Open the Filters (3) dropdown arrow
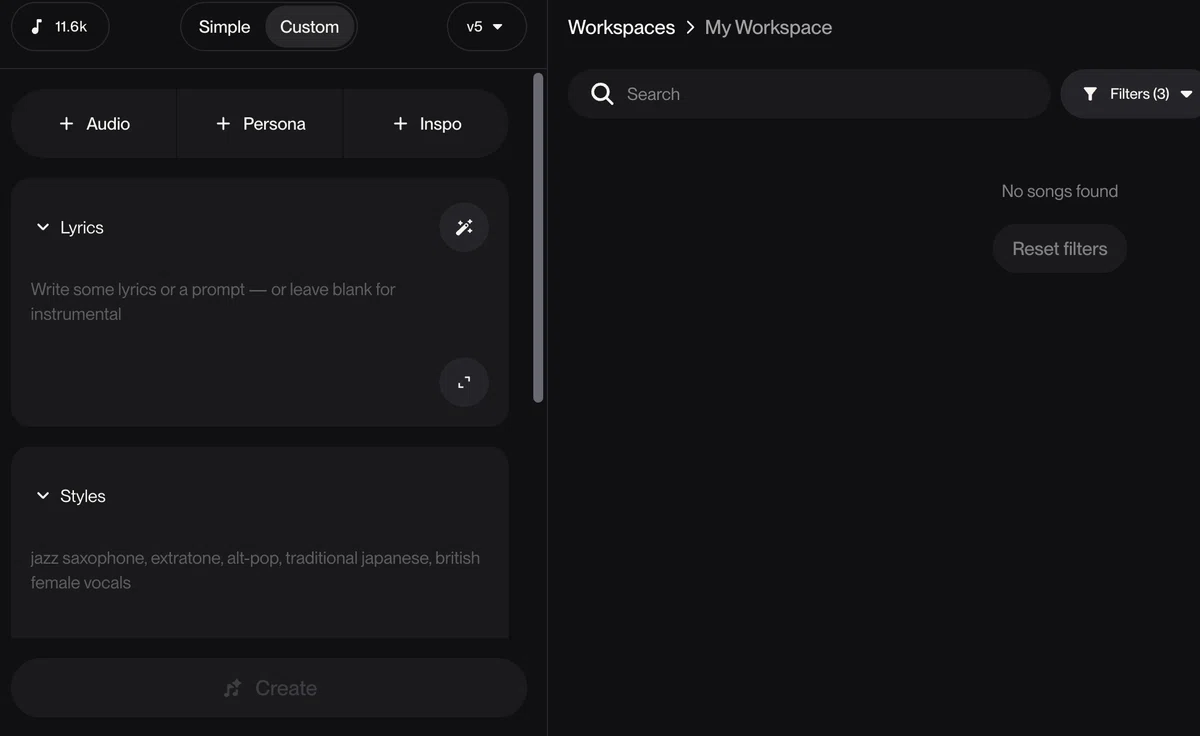 click(1186, 94)
